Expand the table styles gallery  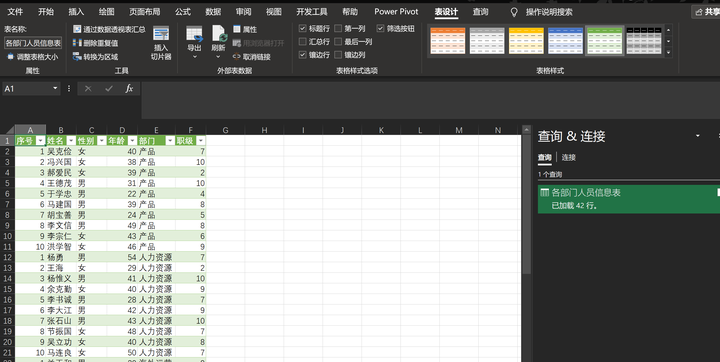click(669, 53)
